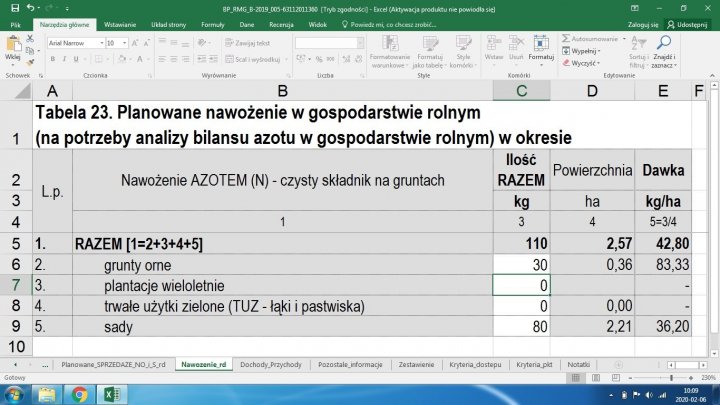Toggle left horizontal text alignment
The image size is (720, 405).
[162, 59]
